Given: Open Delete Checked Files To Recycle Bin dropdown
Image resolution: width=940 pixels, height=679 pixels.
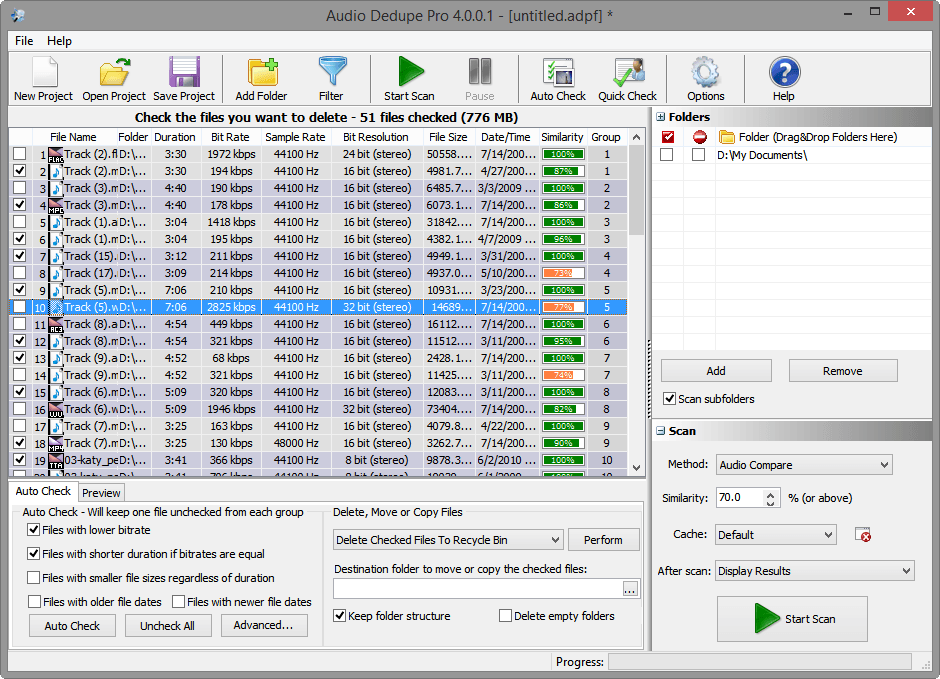Looking at the screenshot, I should pos(448,540).
